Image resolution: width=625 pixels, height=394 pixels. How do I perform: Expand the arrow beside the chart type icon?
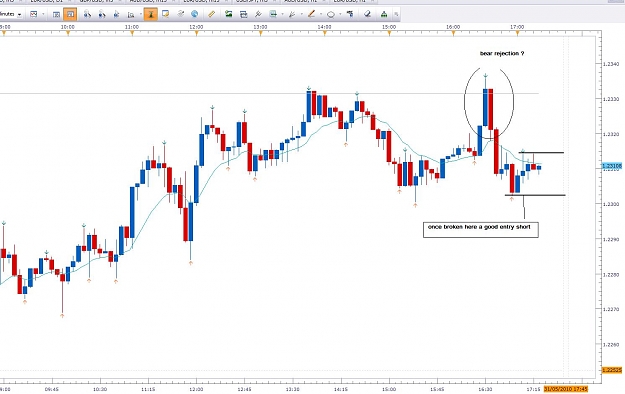[x=43, y=15]
